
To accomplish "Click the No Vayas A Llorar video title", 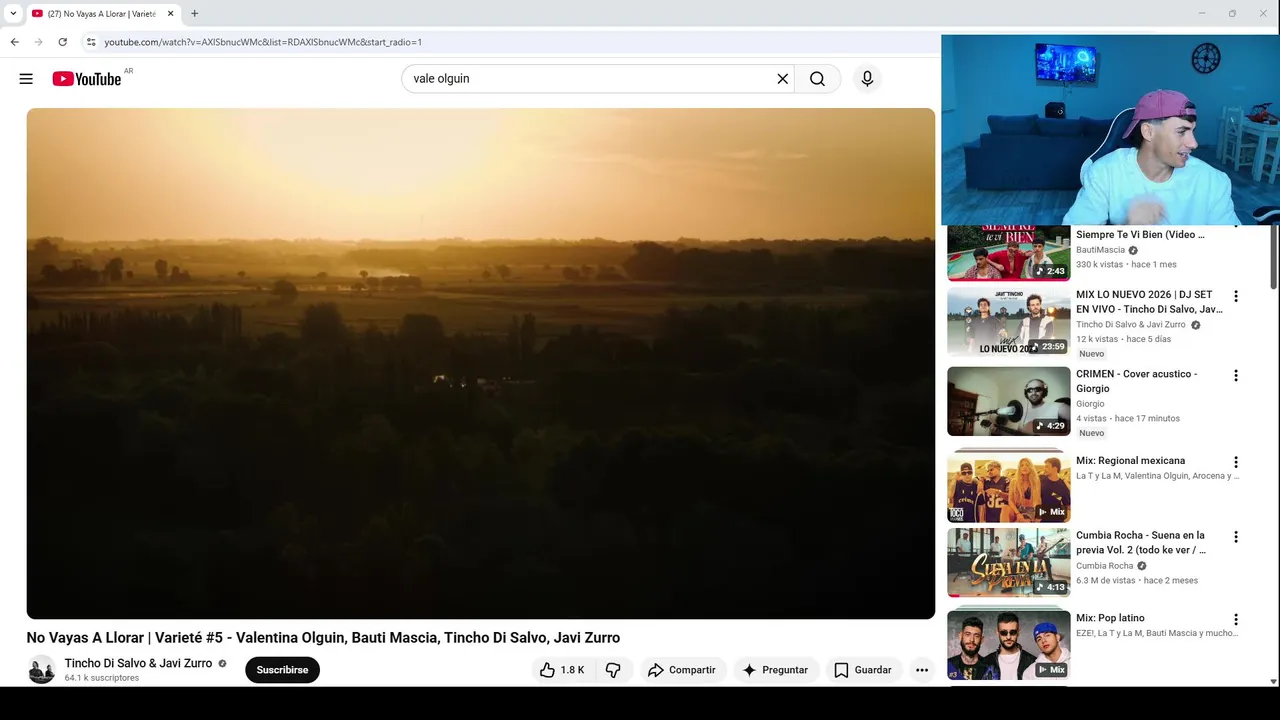I will tap(323, 638).
